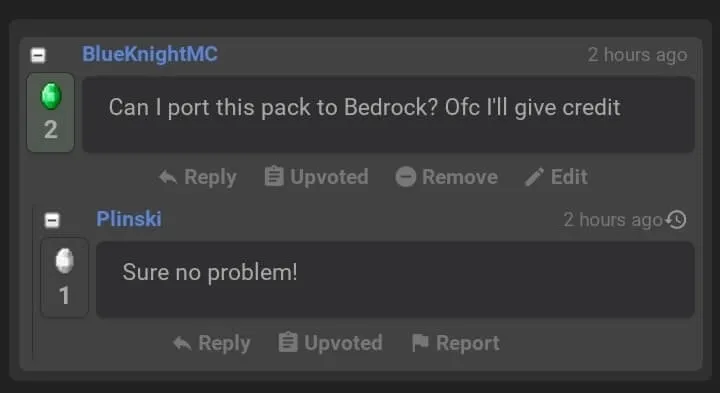
Task: Click the vote count 2 on BlueKnightMC's comment
Action: 51,130
